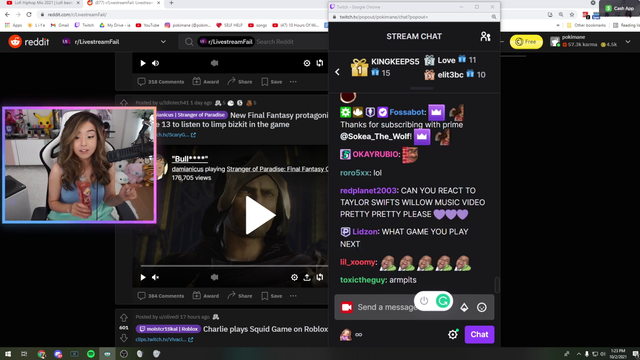Open the Twitch bookmark
Viewport: 640px width, 360px height.
click(x=84, y=25)
